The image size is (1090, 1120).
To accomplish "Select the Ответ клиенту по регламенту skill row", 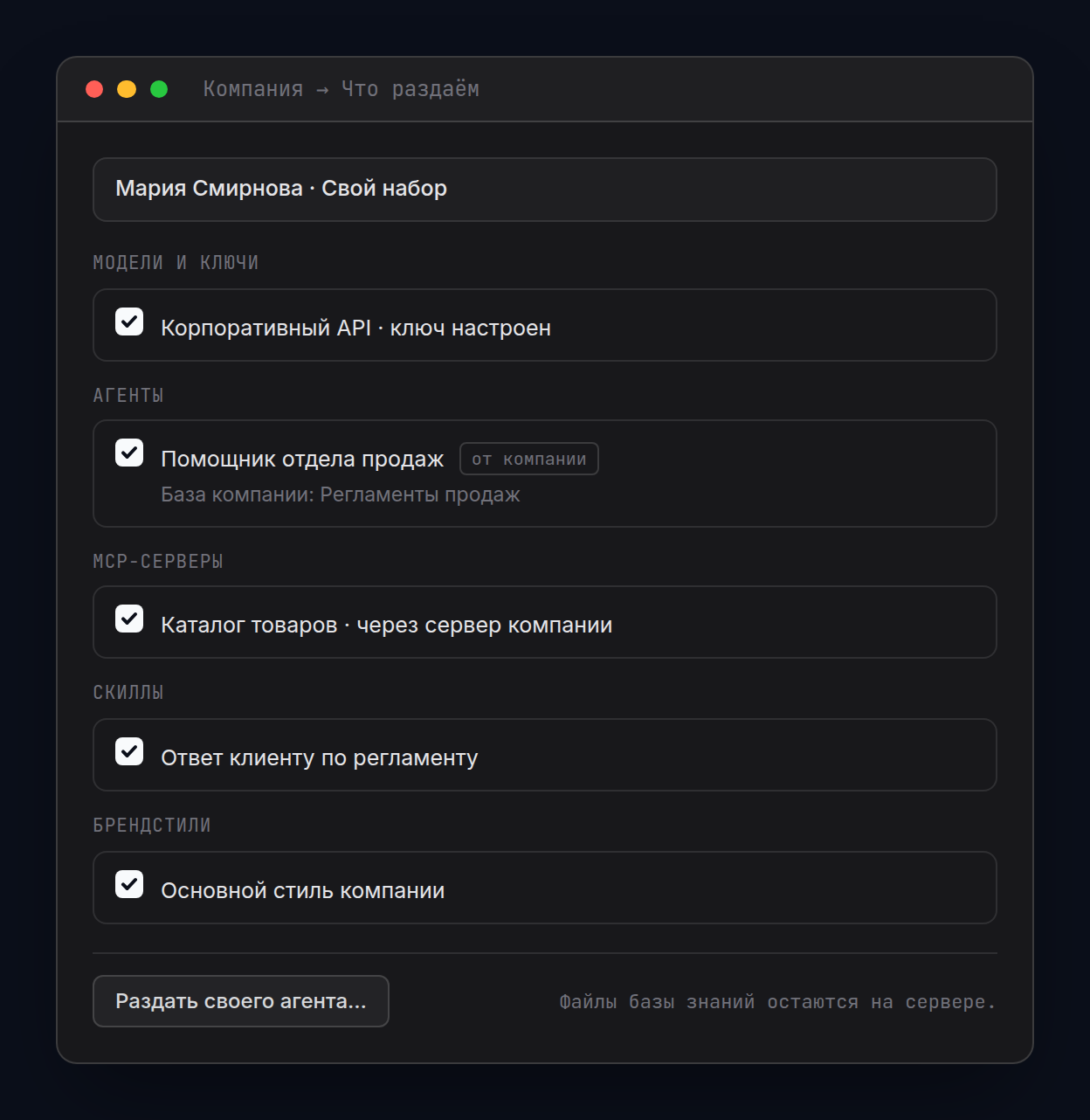I will (x=545, y=755).
